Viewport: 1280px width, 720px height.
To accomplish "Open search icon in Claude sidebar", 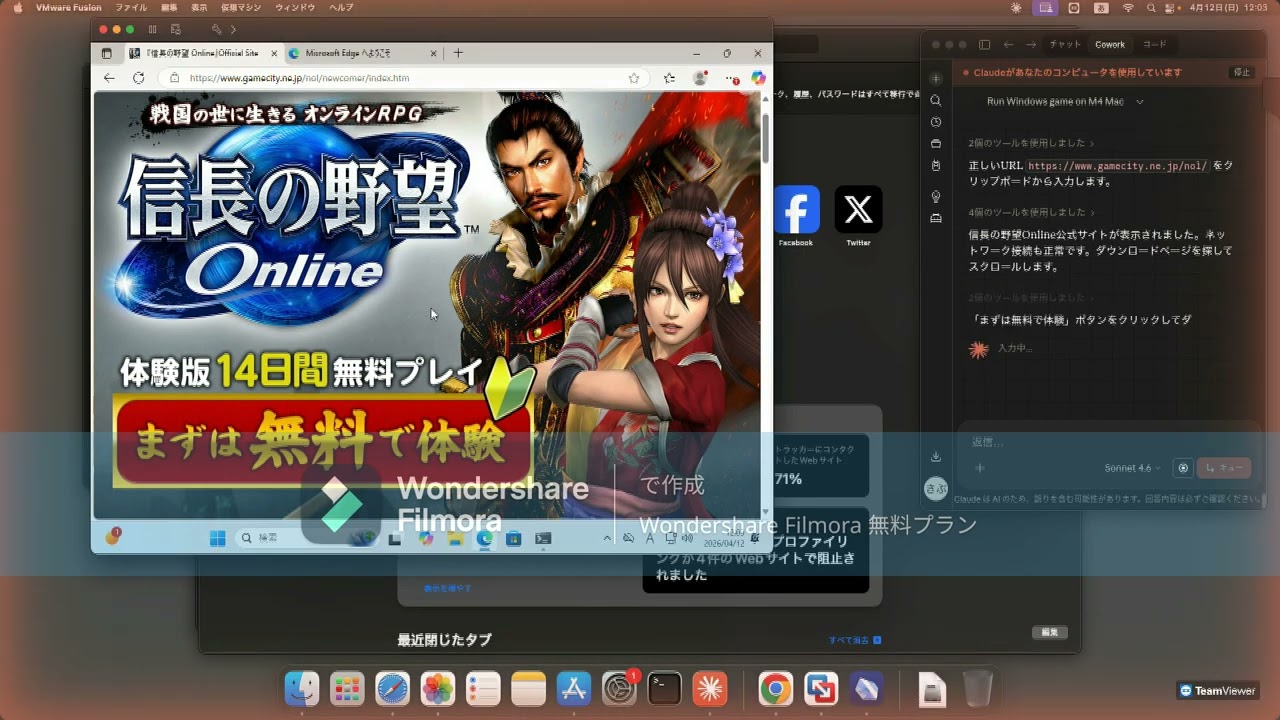I will [x=935, y=101].
